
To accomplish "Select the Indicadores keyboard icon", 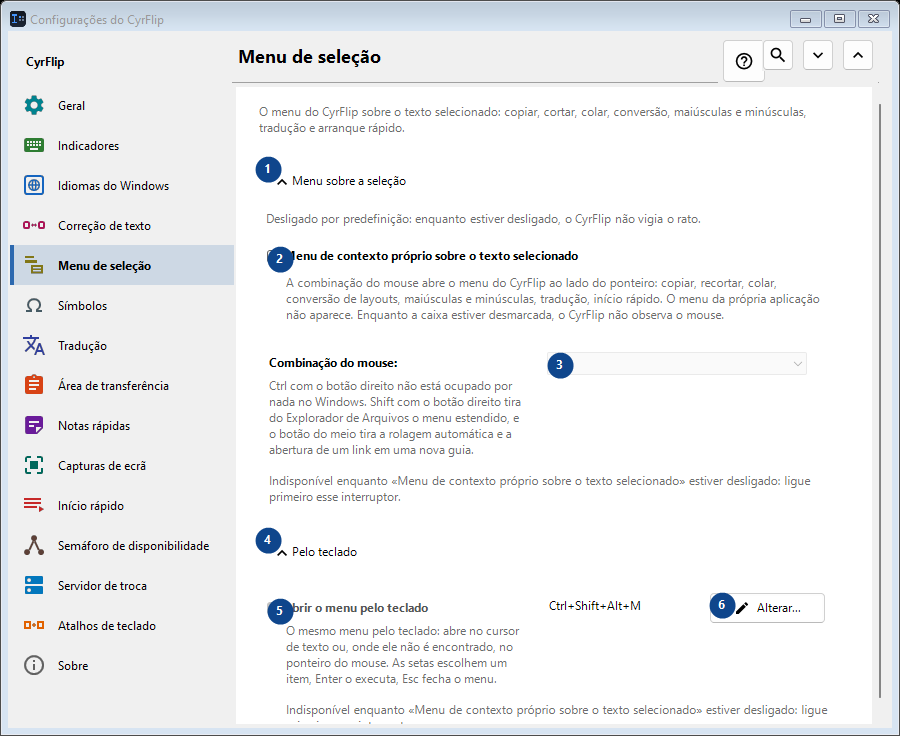I will click(34, 145).
